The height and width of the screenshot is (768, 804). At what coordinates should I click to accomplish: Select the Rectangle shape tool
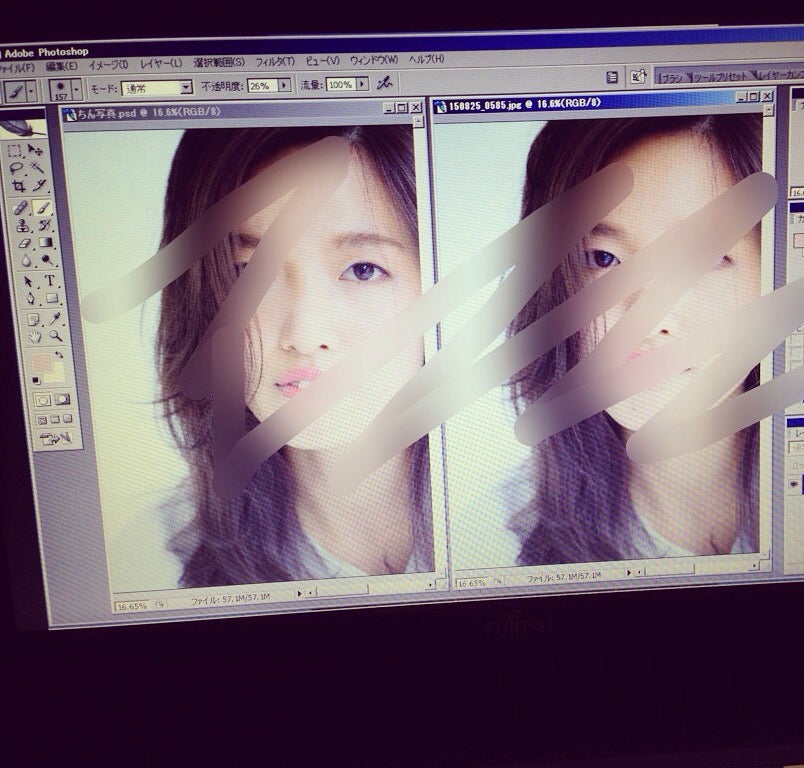52,298
